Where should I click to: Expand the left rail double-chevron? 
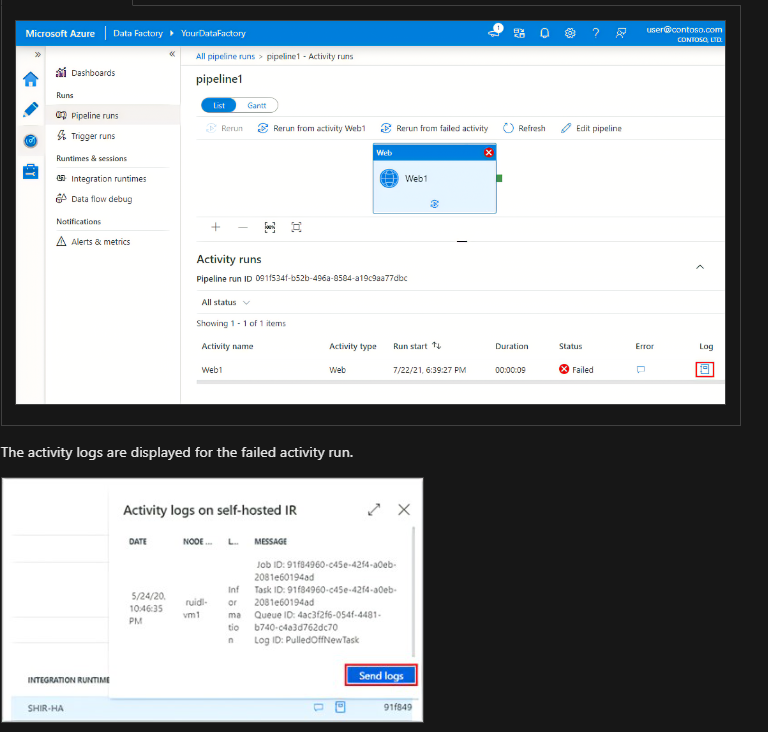[38, 54]
